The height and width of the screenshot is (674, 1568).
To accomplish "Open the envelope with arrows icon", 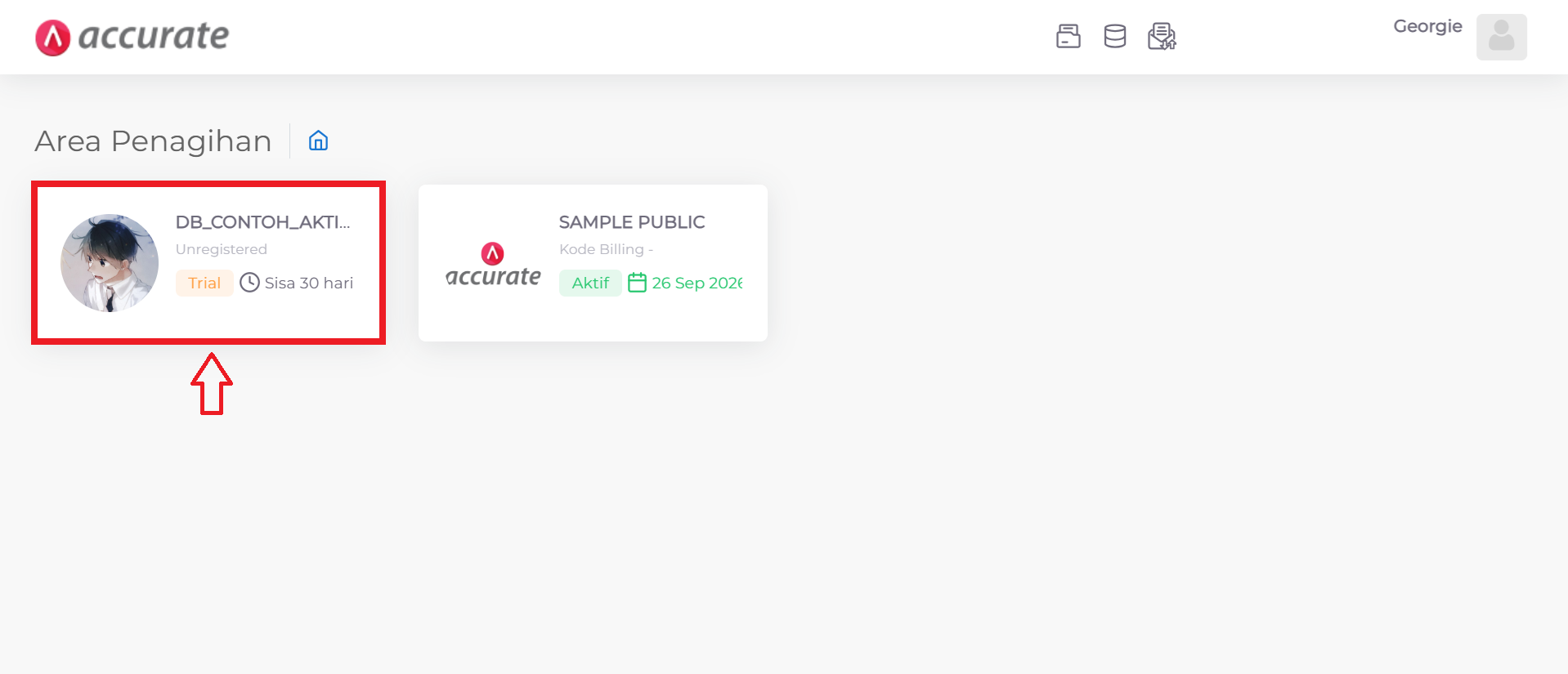I will pos(1162,37).
